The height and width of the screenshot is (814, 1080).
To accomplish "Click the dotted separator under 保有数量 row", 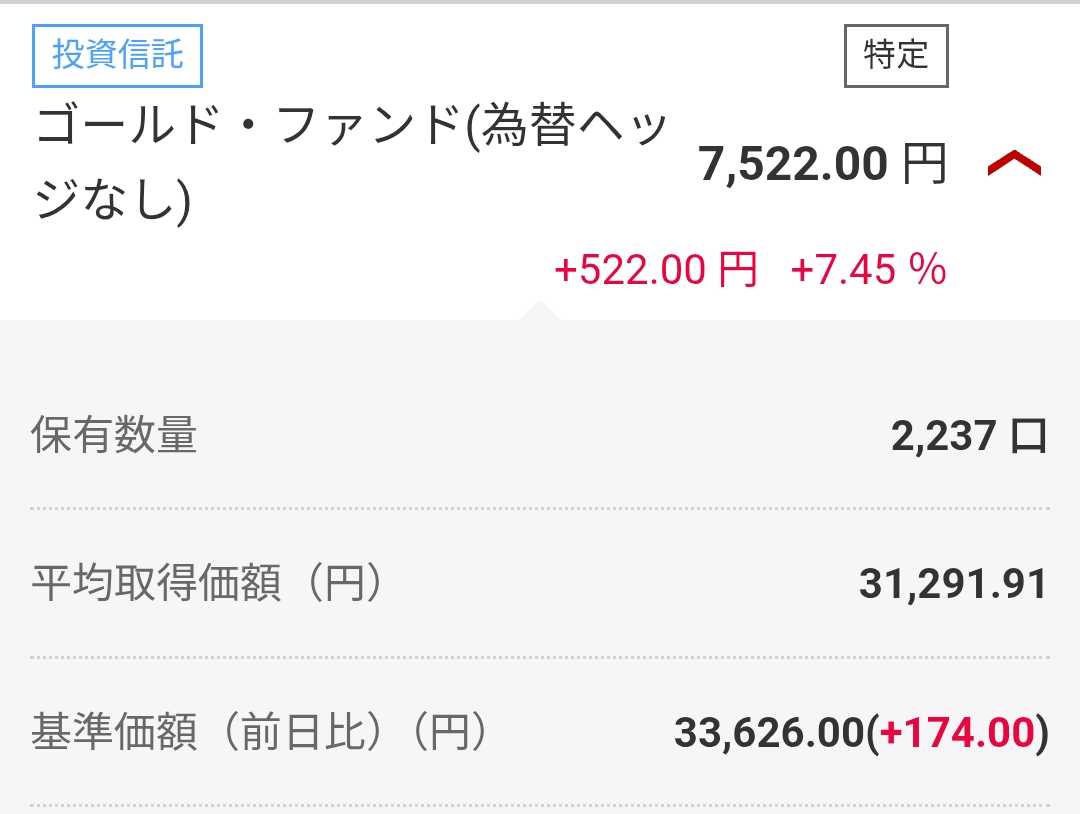I will (540, 509).
